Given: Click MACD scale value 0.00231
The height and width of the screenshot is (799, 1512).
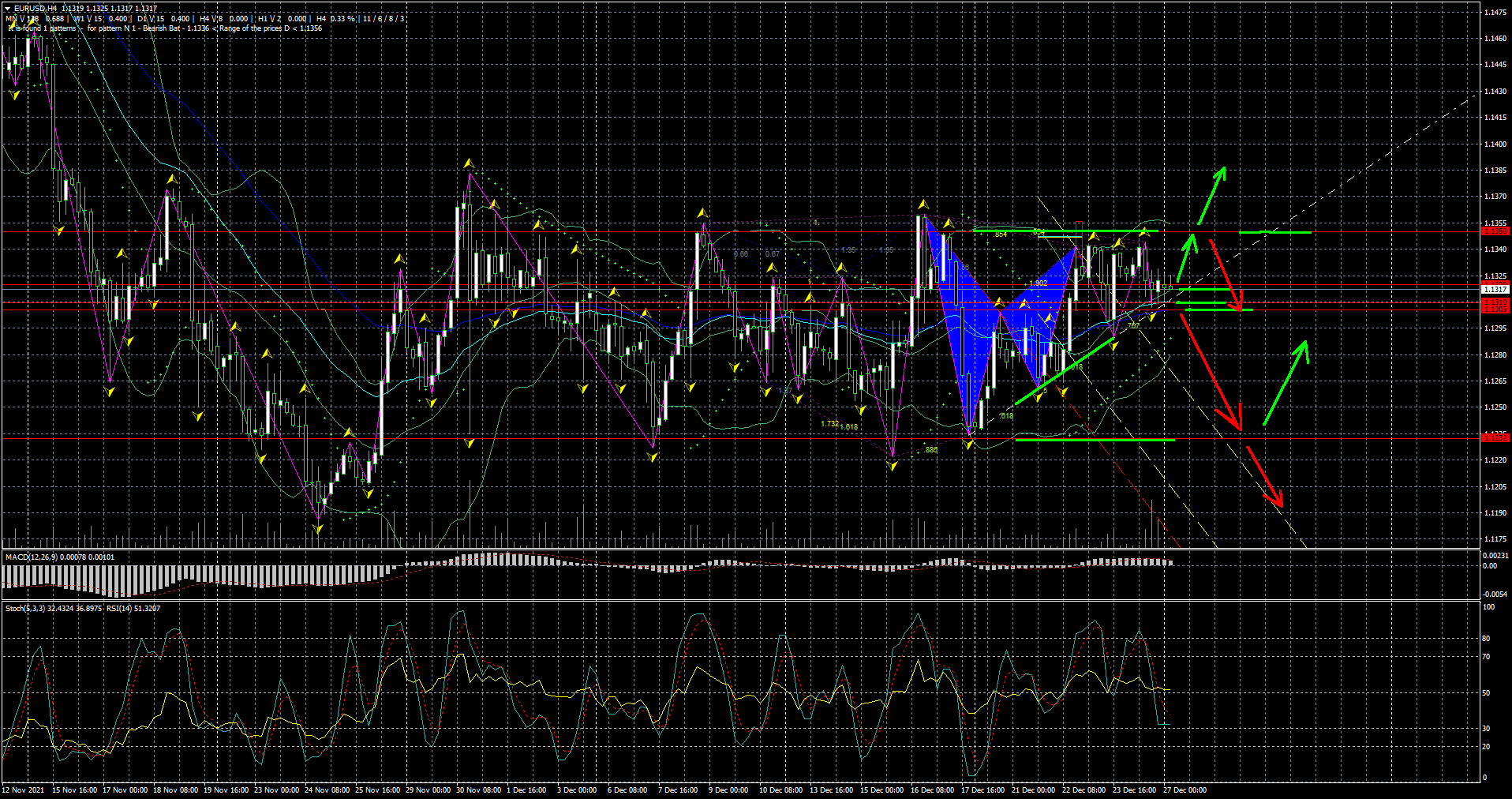Looking at the screenshot, I should (1495, 556).
